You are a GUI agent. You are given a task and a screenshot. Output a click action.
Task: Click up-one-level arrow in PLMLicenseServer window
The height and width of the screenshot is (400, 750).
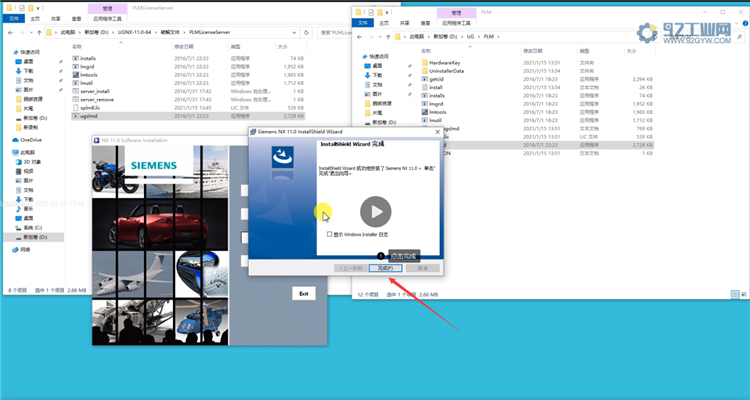point(39,33)
